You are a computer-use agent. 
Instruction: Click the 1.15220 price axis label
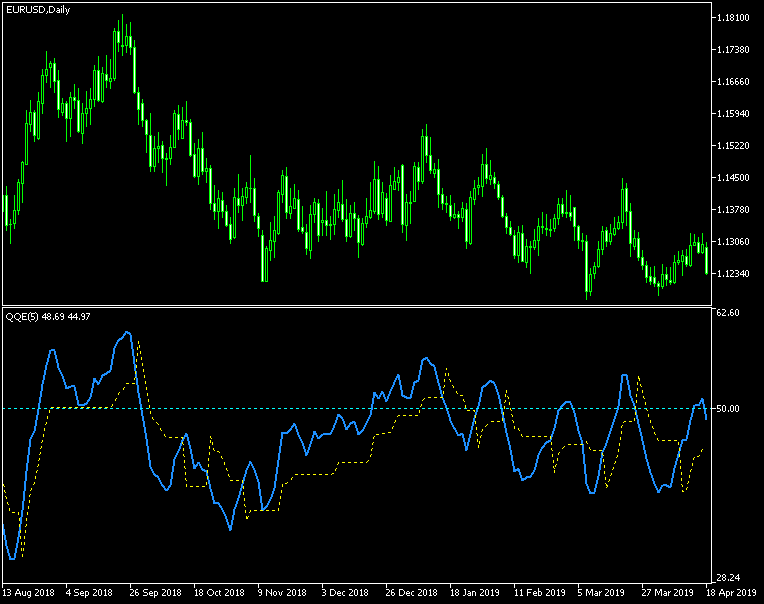[x=733, y=146]
